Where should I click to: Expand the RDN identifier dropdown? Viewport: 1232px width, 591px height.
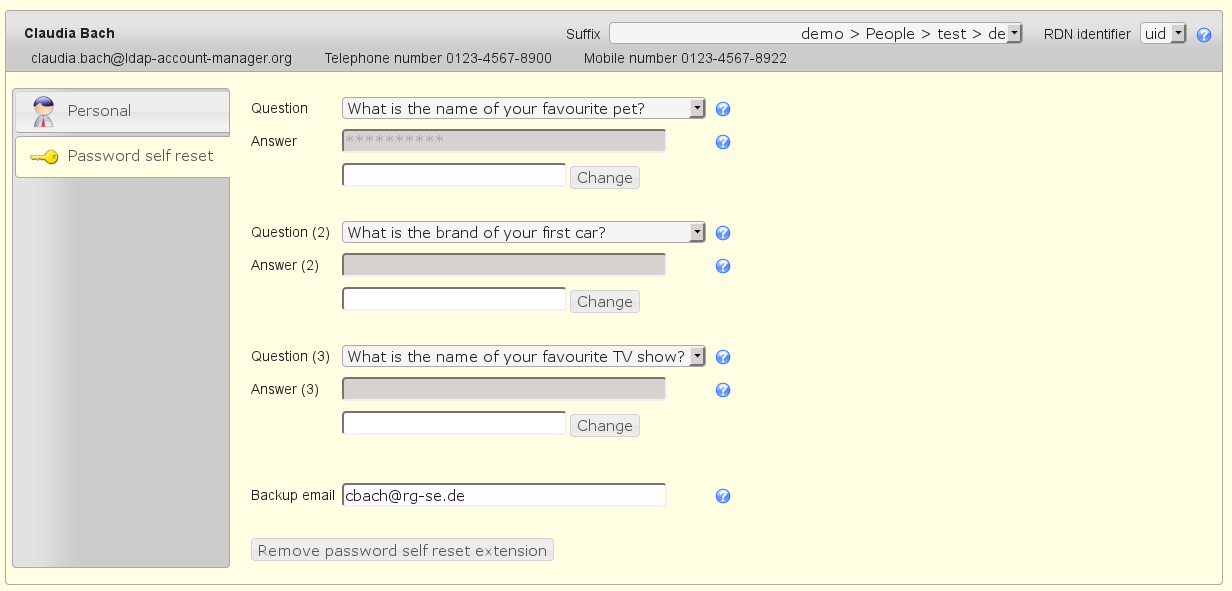pyautogui.click(x=1162, y=34)
